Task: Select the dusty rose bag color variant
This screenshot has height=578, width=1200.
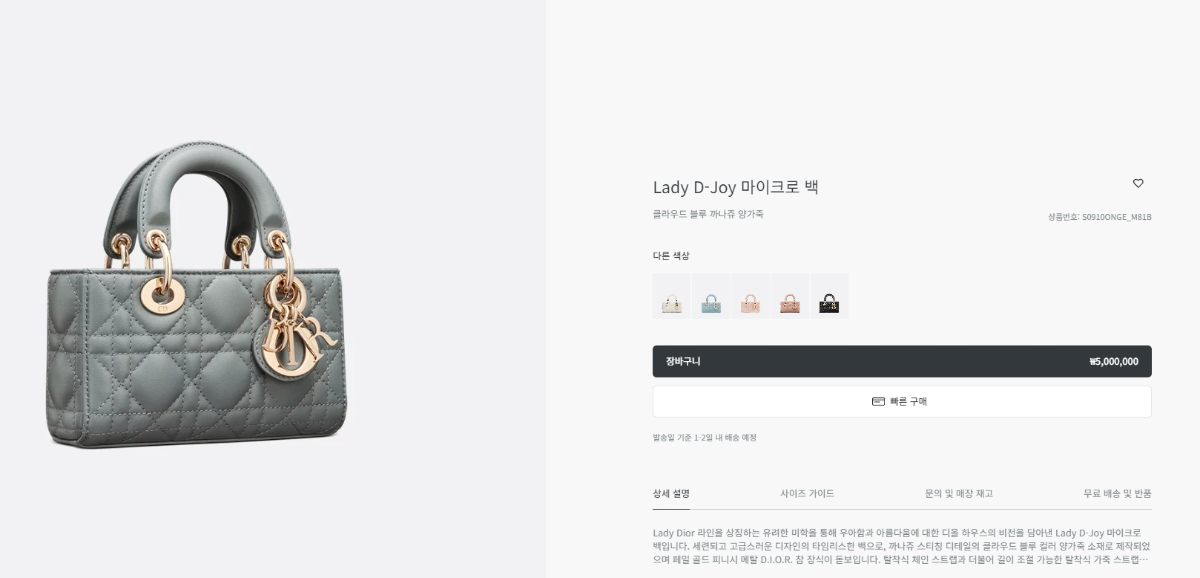Action: point(790,296)
